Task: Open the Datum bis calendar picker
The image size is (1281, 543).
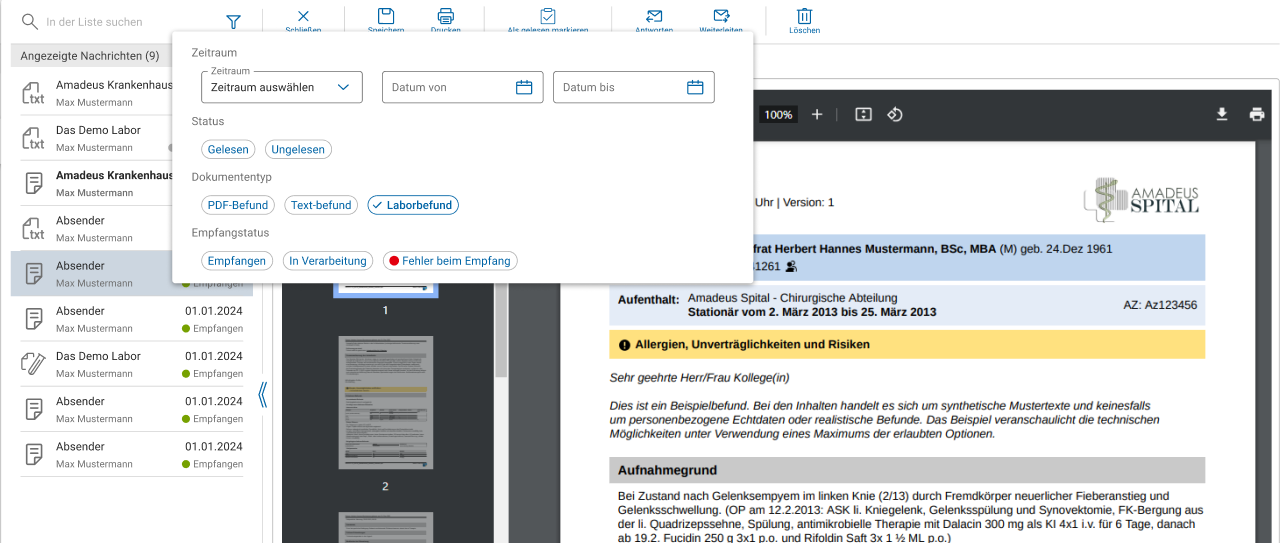Action: [x=695, y=88]
